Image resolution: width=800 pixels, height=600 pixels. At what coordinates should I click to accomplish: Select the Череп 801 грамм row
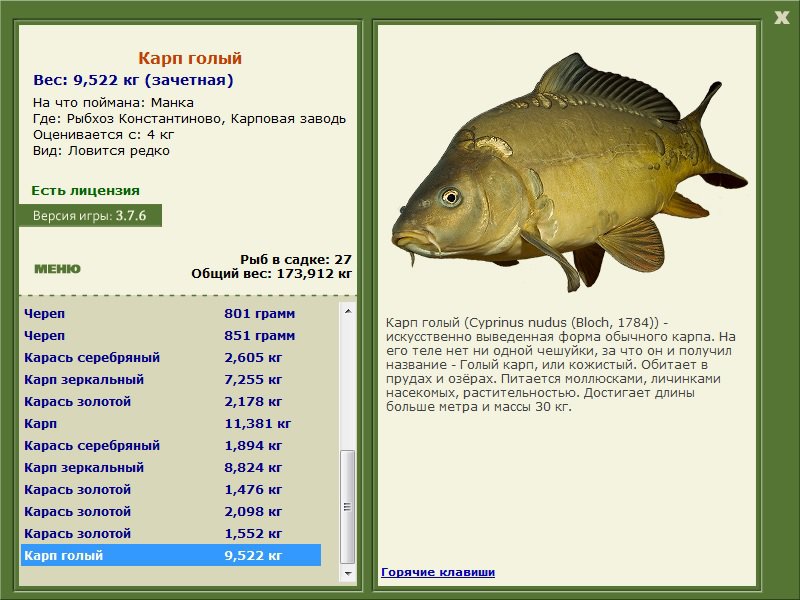click(x=171, y=313)
